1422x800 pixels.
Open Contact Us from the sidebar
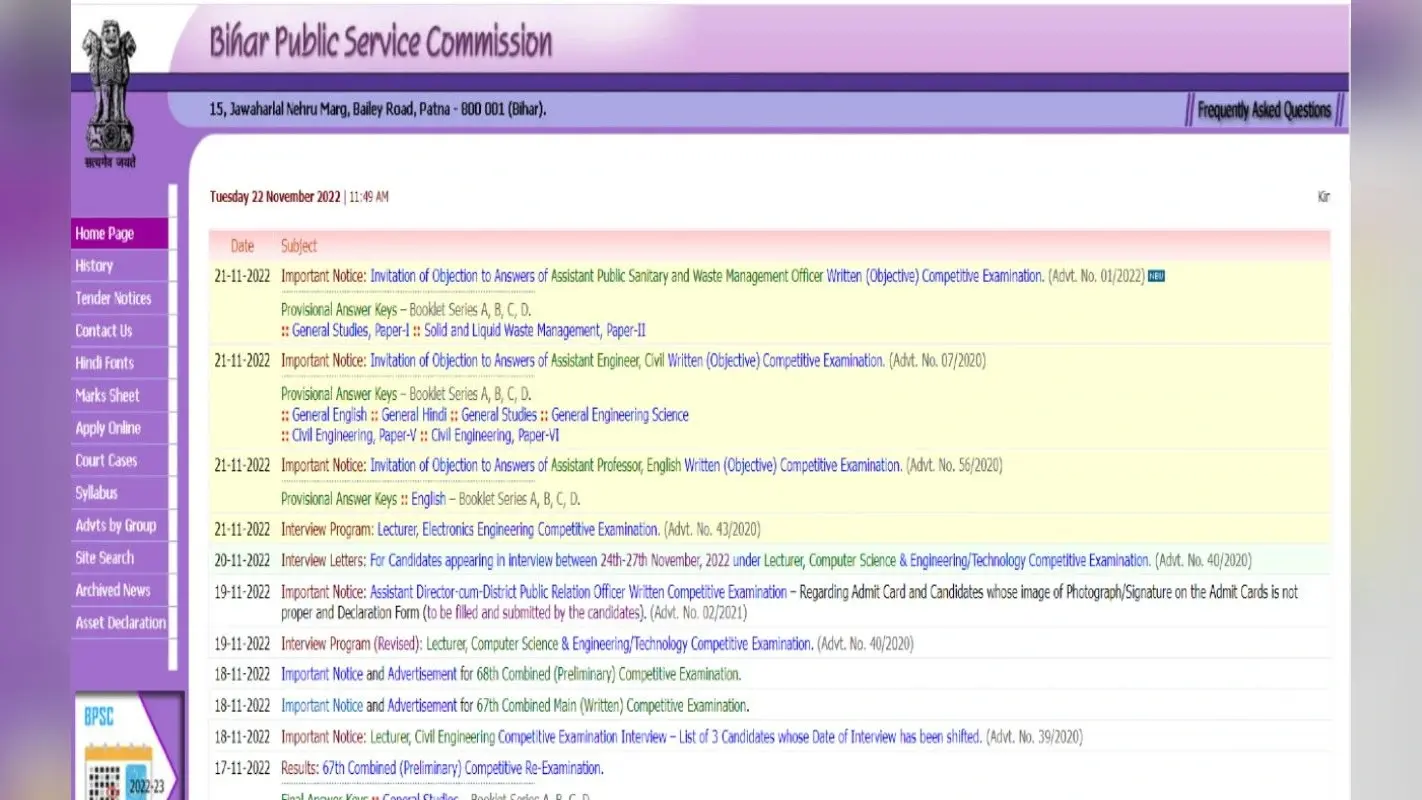(120, 331)
